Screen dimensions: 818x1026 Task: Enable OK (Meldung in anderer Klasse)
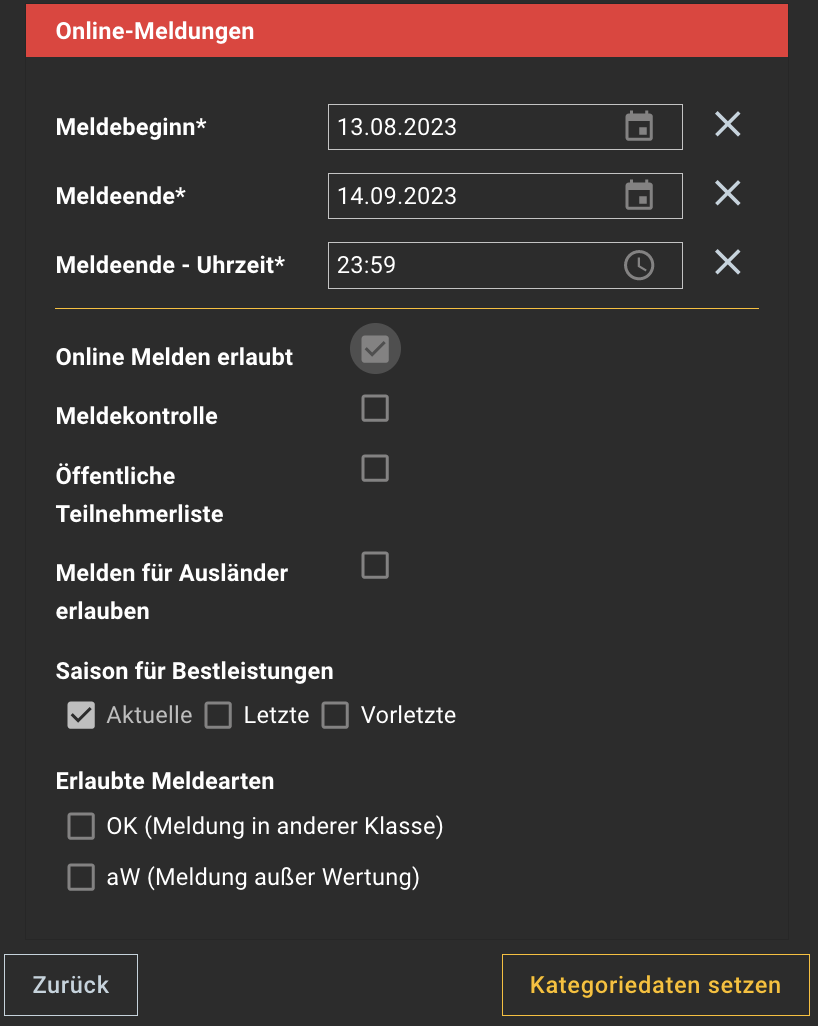pyautogui.click(x=81, y=827)
